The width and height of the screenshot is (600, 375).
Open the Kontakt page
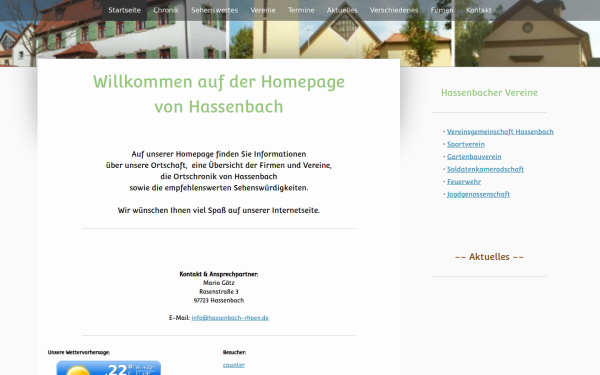coord(479,10)
